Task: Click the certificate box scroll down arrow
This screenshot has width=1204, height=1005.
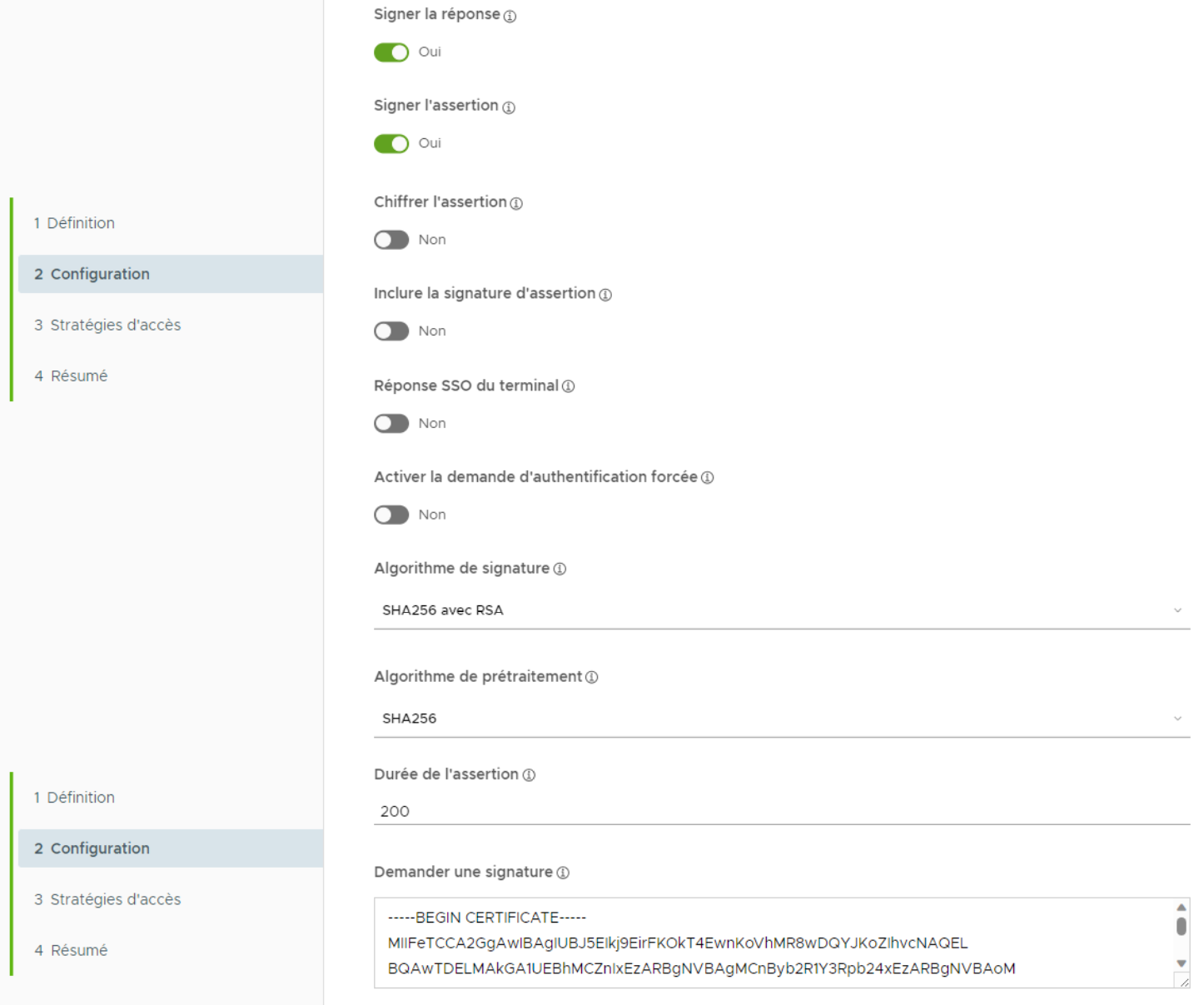Action: tap(1181, 963)
